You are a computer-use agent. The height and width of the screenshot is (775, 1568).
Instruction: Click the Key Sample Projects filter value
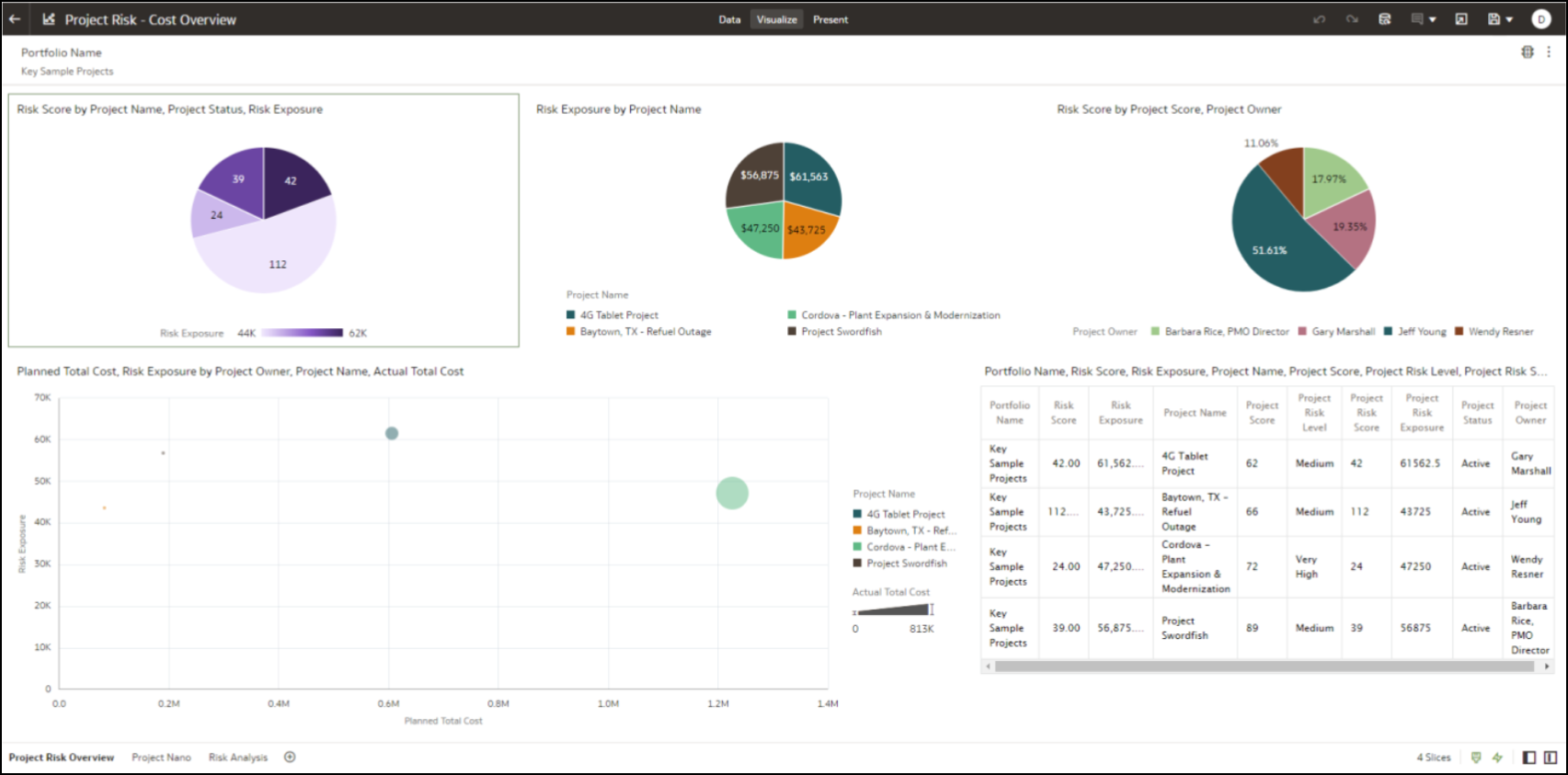tap(67, 71)
